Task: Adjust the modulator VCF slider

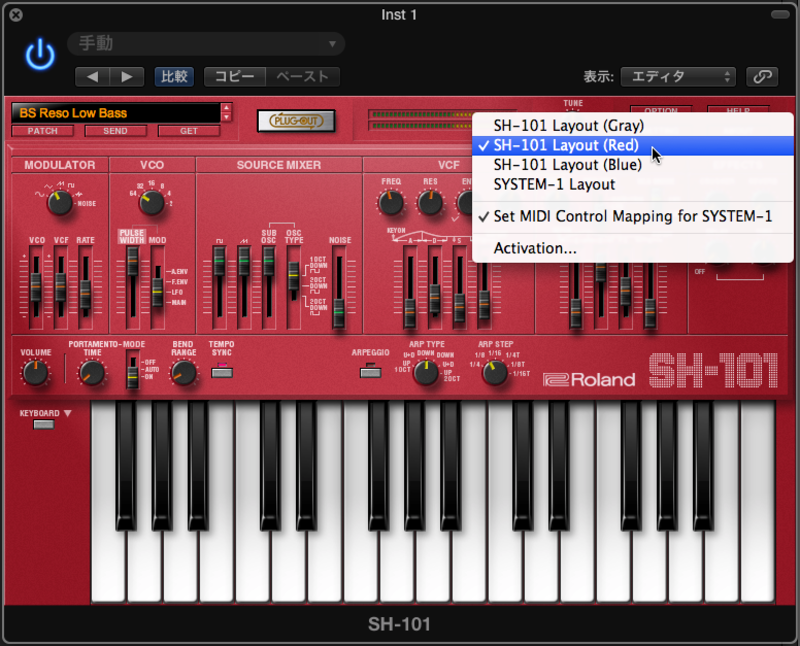Action: click(61, 288)
